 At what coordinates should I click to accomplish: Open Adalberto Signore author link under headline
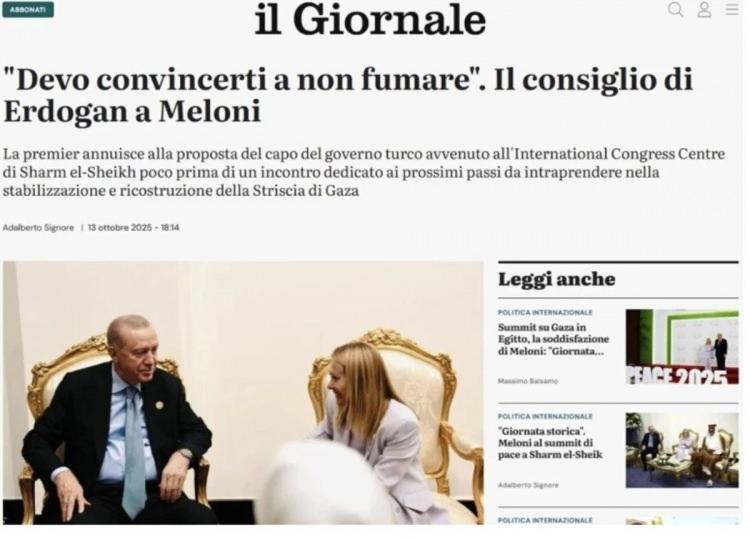(x=38, y=228)
